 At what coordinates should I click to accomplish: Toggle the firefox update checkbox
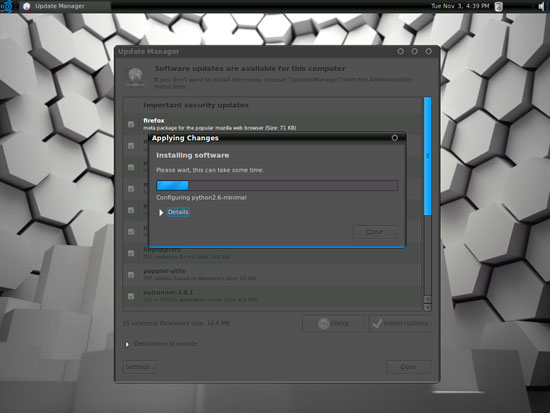coord(131,124)
